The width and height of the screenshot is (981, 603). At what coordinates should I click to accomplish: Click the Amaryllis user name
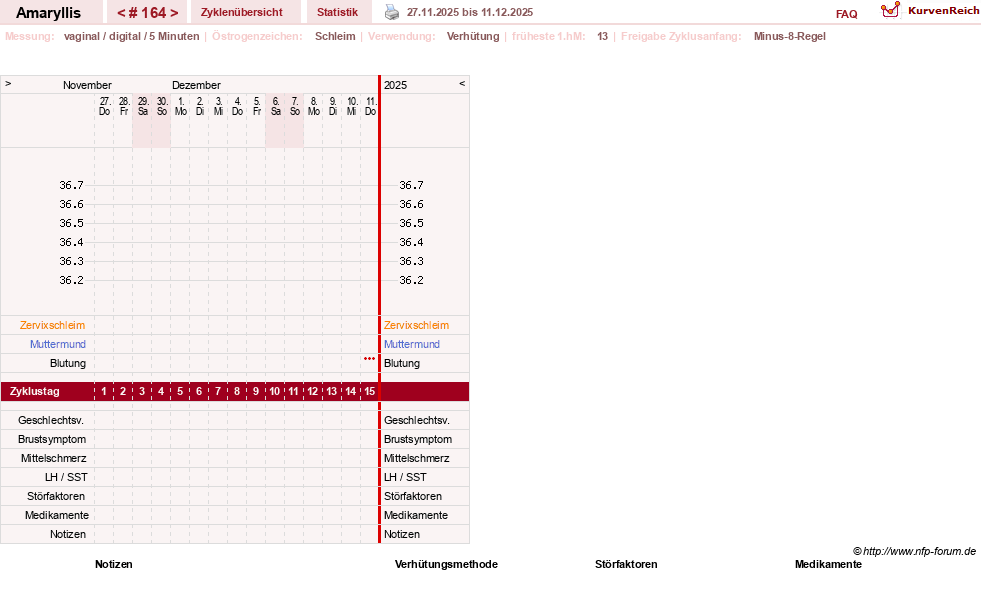coord(48,13)
